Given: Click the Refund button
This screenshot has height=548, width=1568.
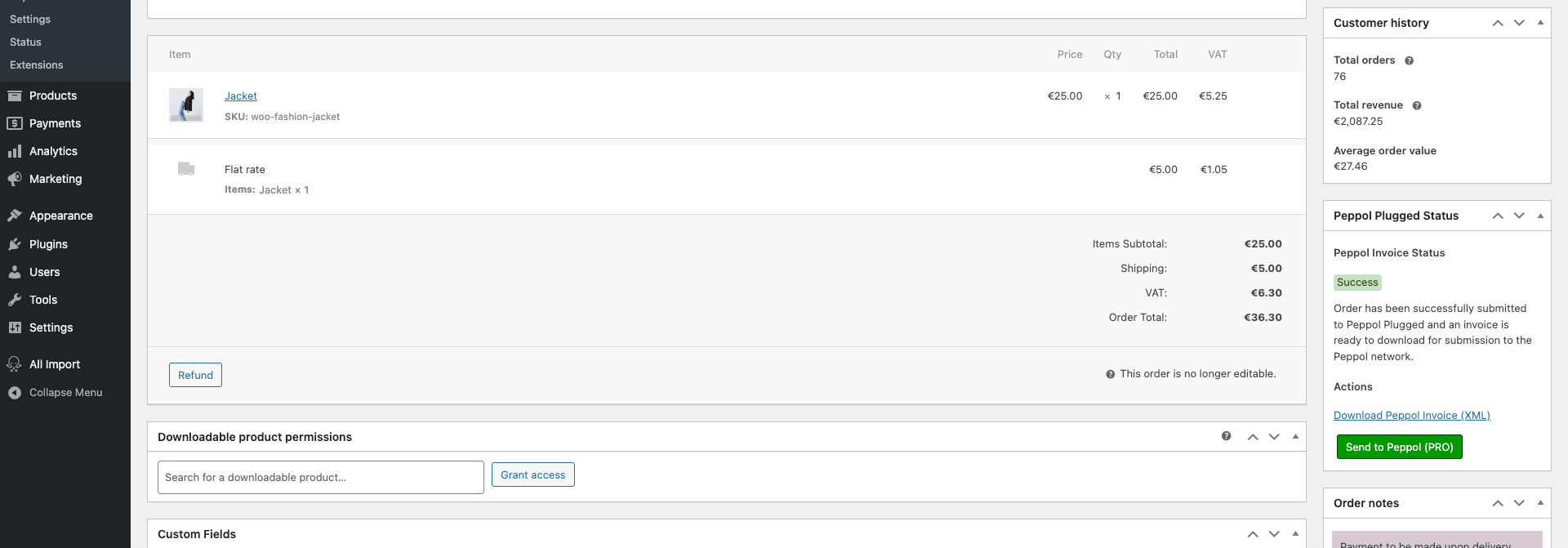Looking at the screenshot, I should coord(195,375).
